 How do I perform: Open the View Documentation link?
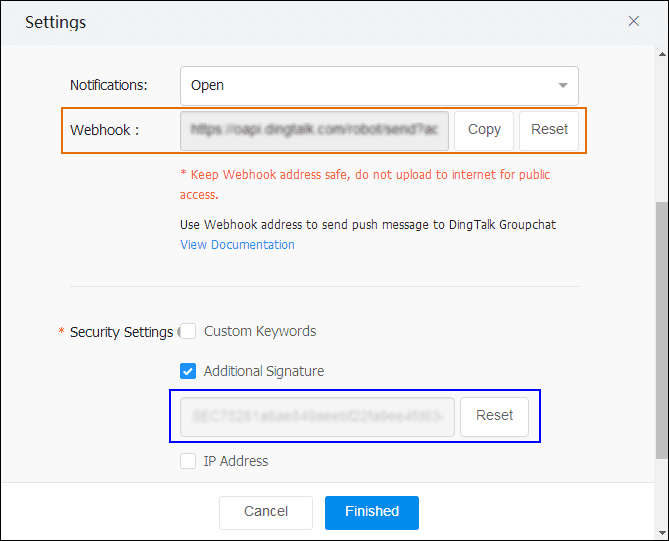[x=237, y=245]
